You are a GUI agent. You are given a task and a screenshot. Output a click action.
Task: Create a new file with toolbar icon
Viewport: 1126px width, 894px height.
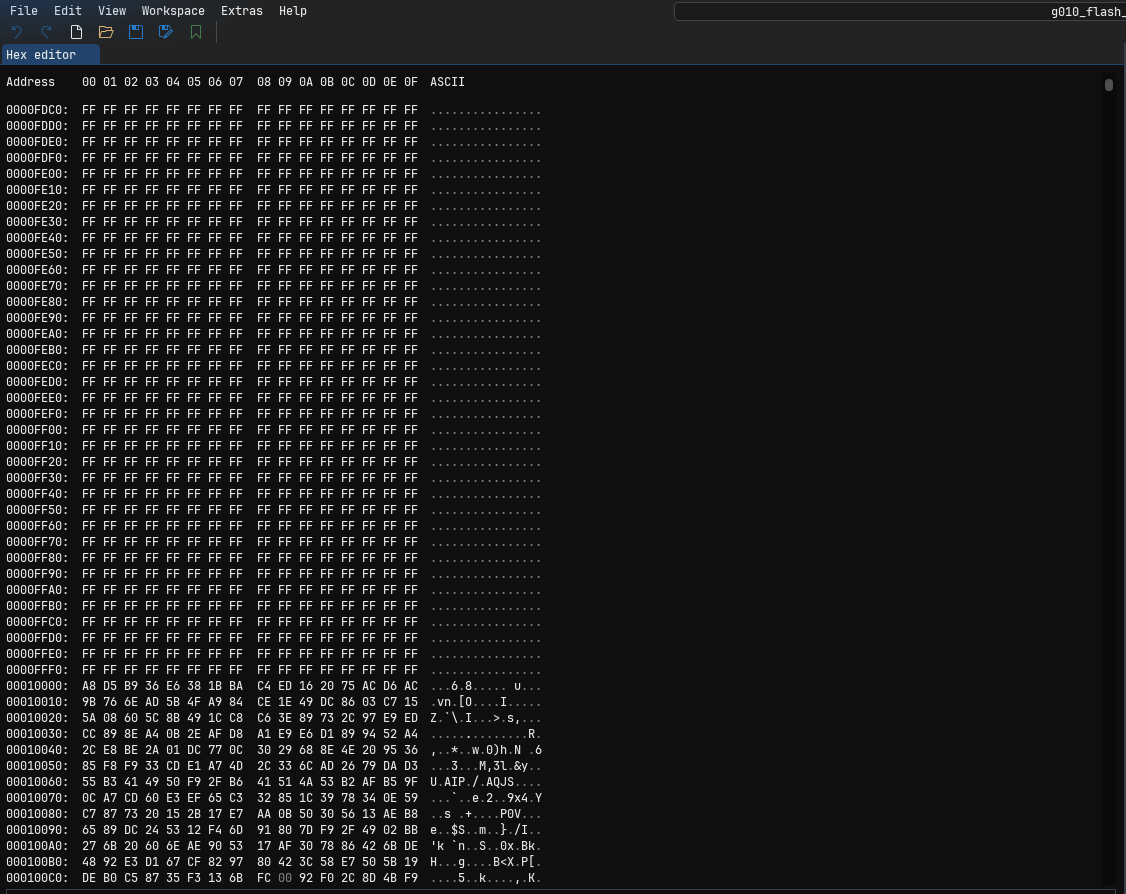tap(76, 32)
